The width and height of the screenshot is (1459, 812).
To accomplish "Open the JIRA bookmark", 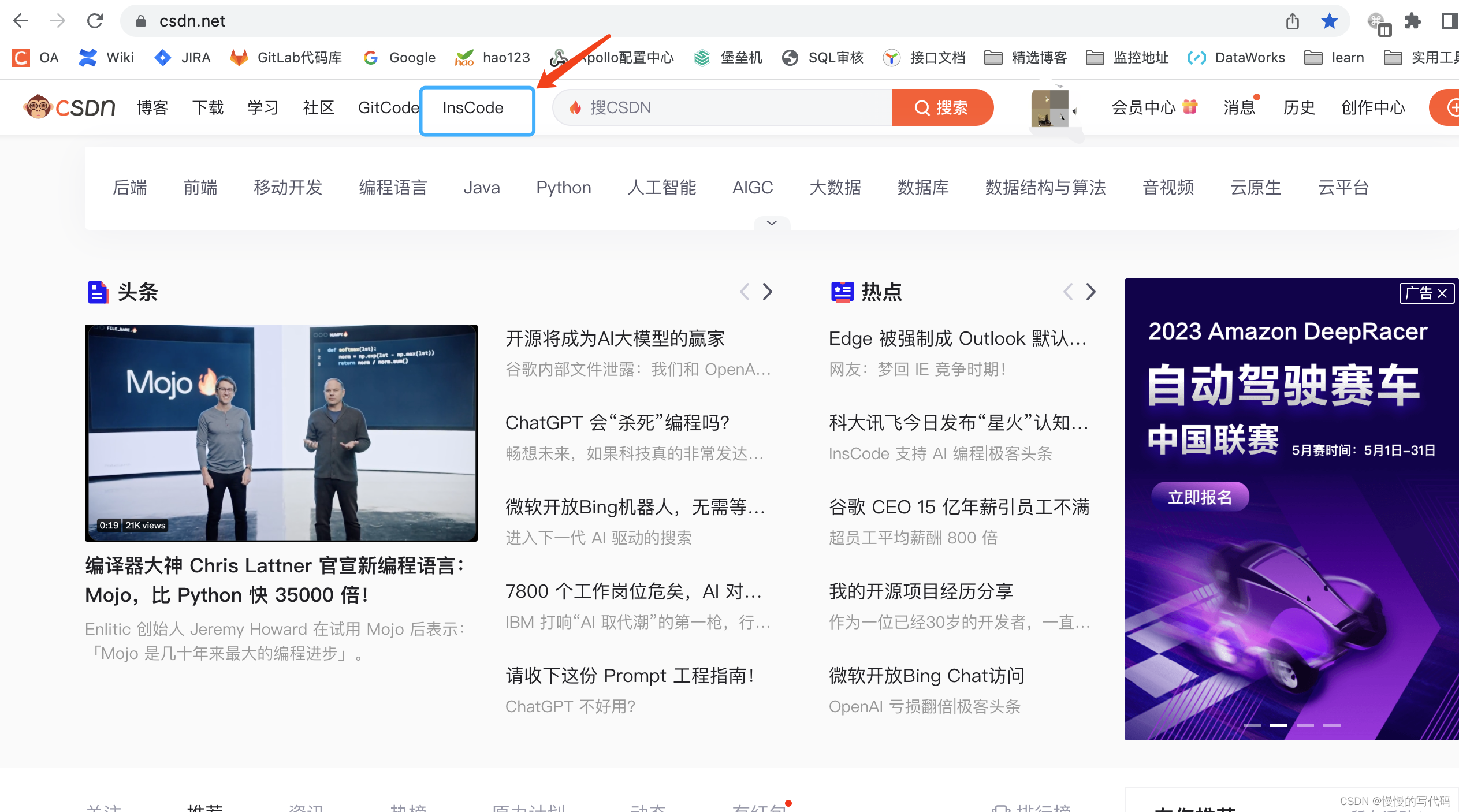I will pyautogui.click(x=183, y=58).
